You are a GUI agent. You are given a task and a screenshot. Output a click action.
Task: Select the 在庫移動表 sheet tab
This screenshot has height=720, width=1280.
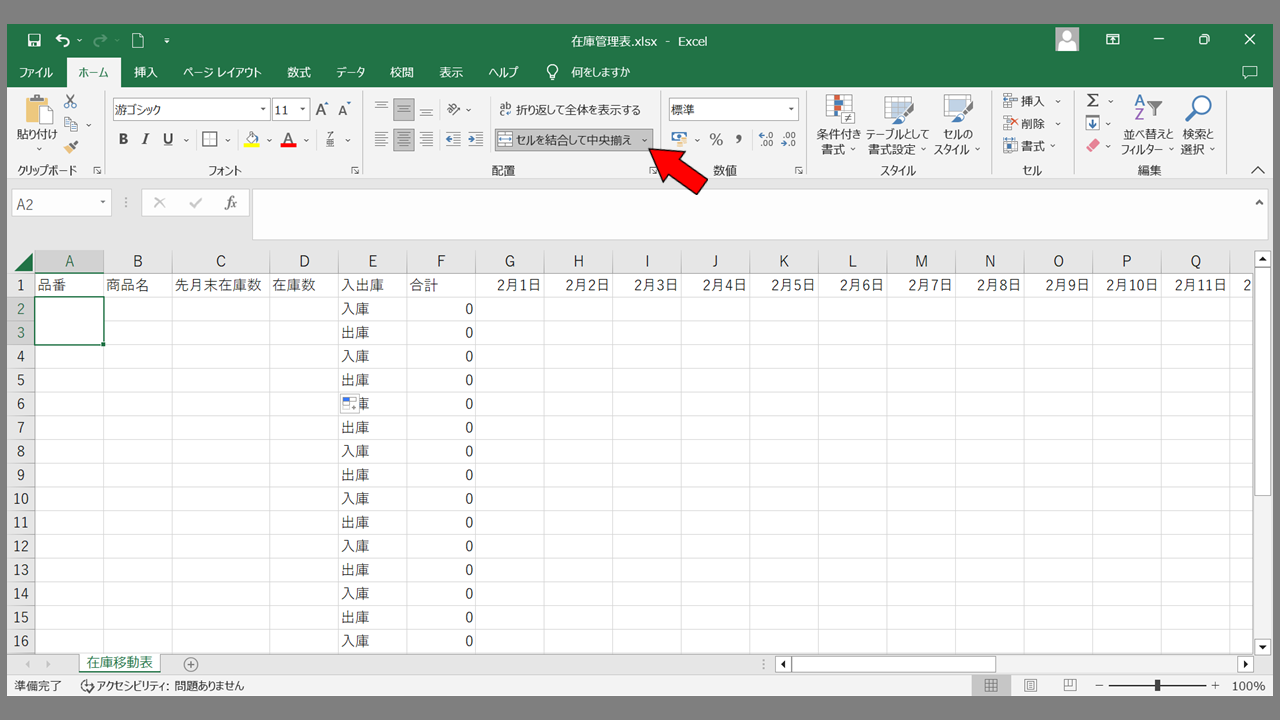pyautogui.click(x=120, y=663)
